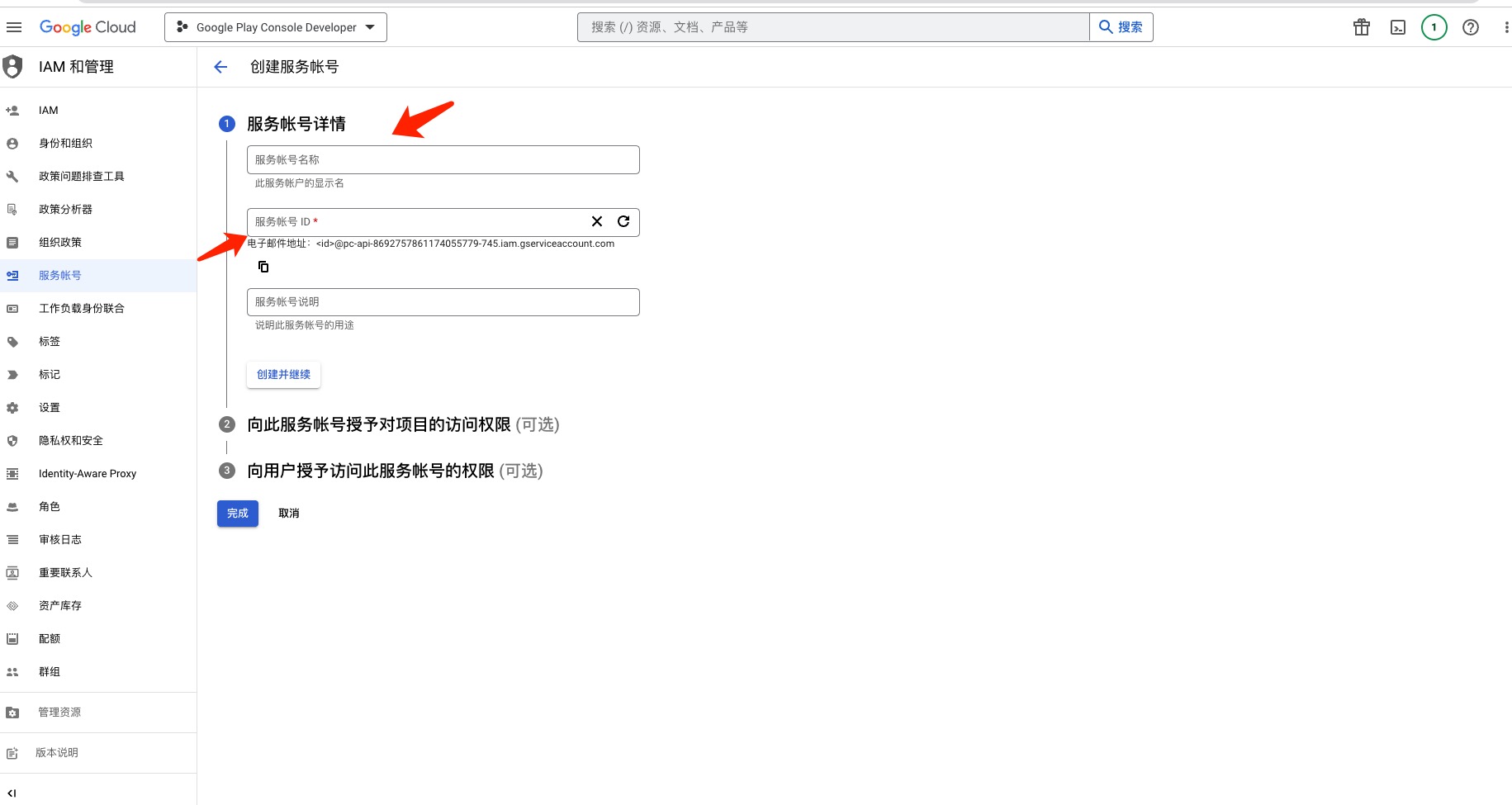Click the 服务帐号说明 input field
Viewport: 1512px width, 805px height.
[443, 302]
